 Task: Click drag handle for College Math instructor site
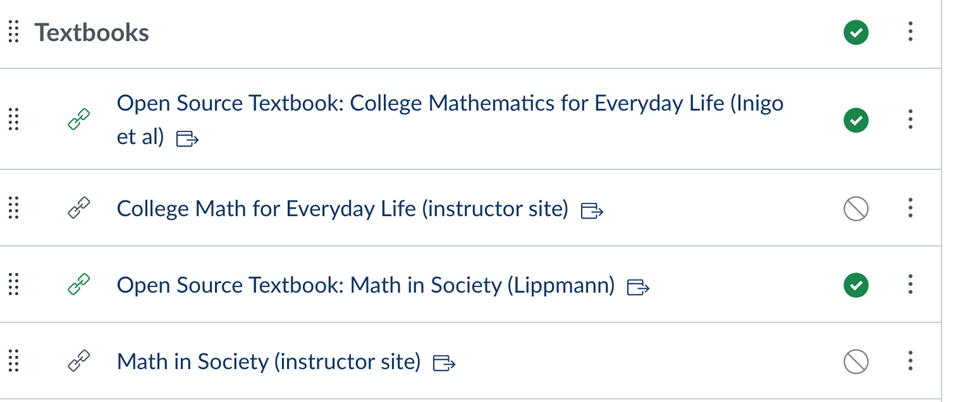14,208
